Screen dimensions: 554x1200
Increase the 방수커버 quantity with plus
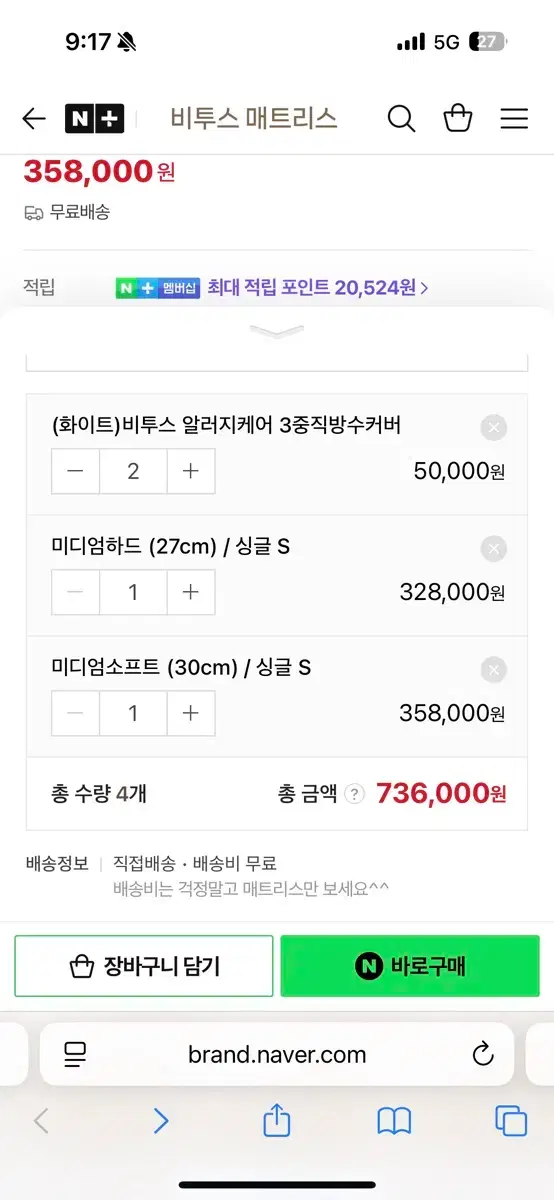coord(191,471)
